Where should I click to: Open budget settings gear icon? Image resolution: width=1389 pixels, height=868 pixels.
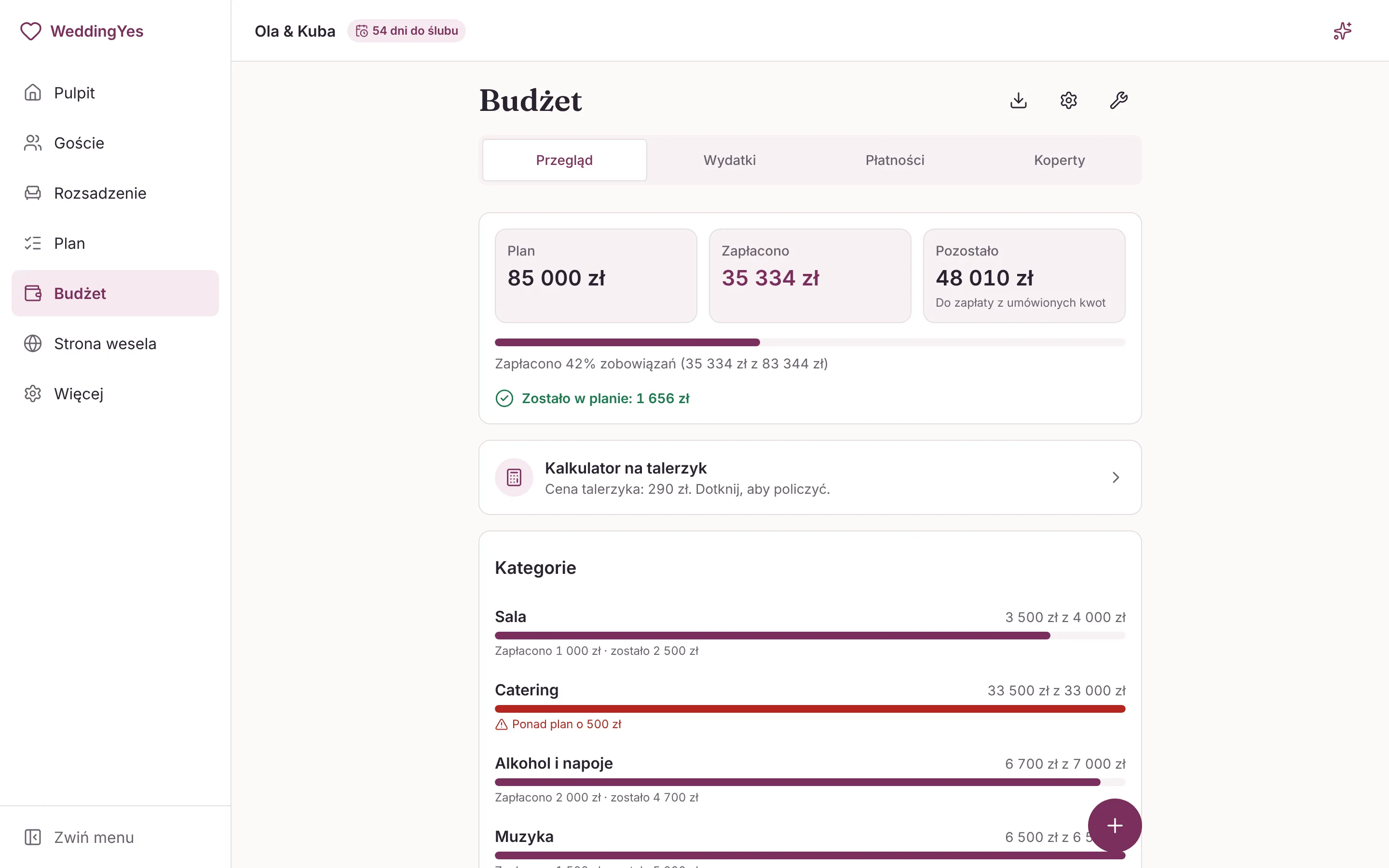click(x=1069, y=100)
